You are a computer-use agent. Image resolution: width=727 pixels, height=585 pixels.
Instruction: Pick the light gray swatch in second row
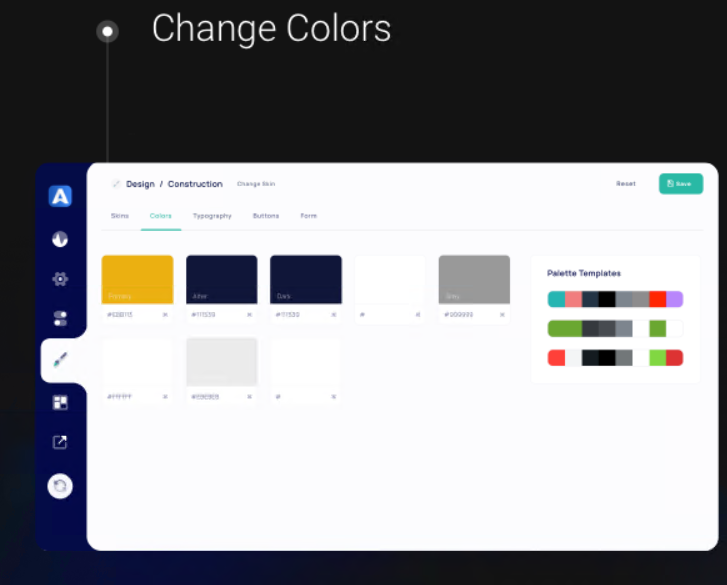click(222, 362)
